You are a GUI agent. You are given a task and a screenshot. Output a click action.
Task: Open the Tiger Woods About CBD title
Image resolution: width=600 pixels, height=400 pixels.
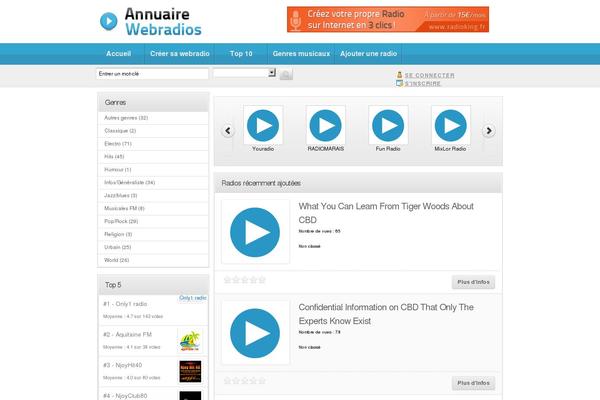coord(386,213)
